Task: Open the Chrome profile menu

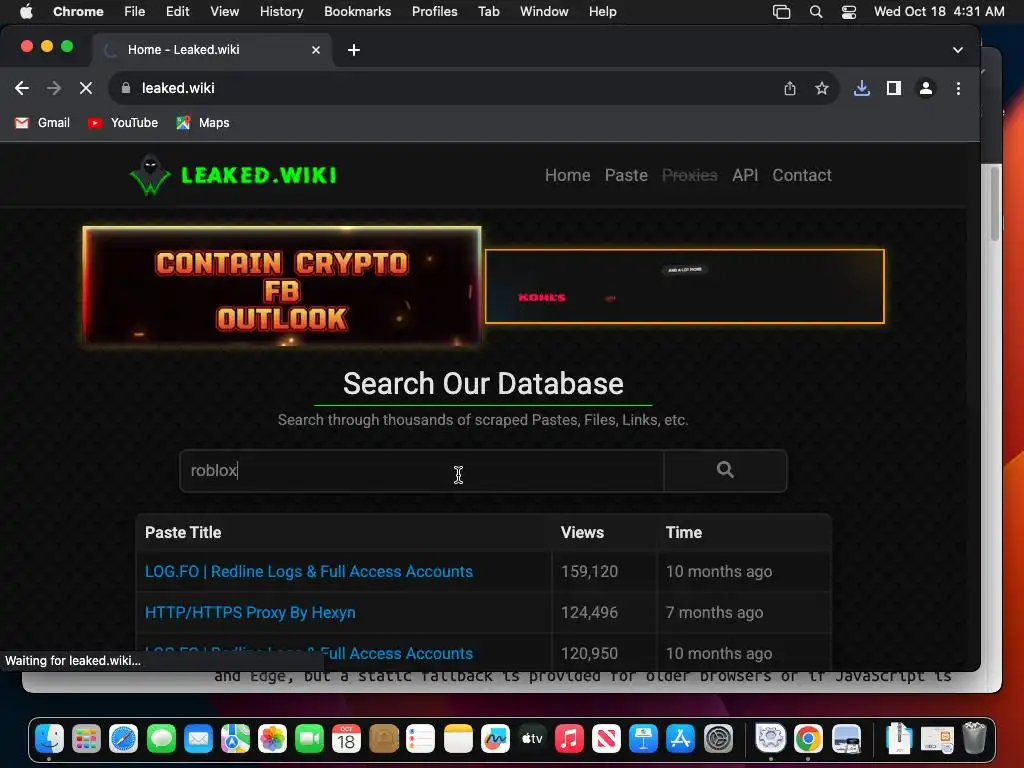Action: pyautogui.click(x=925, y=88)
